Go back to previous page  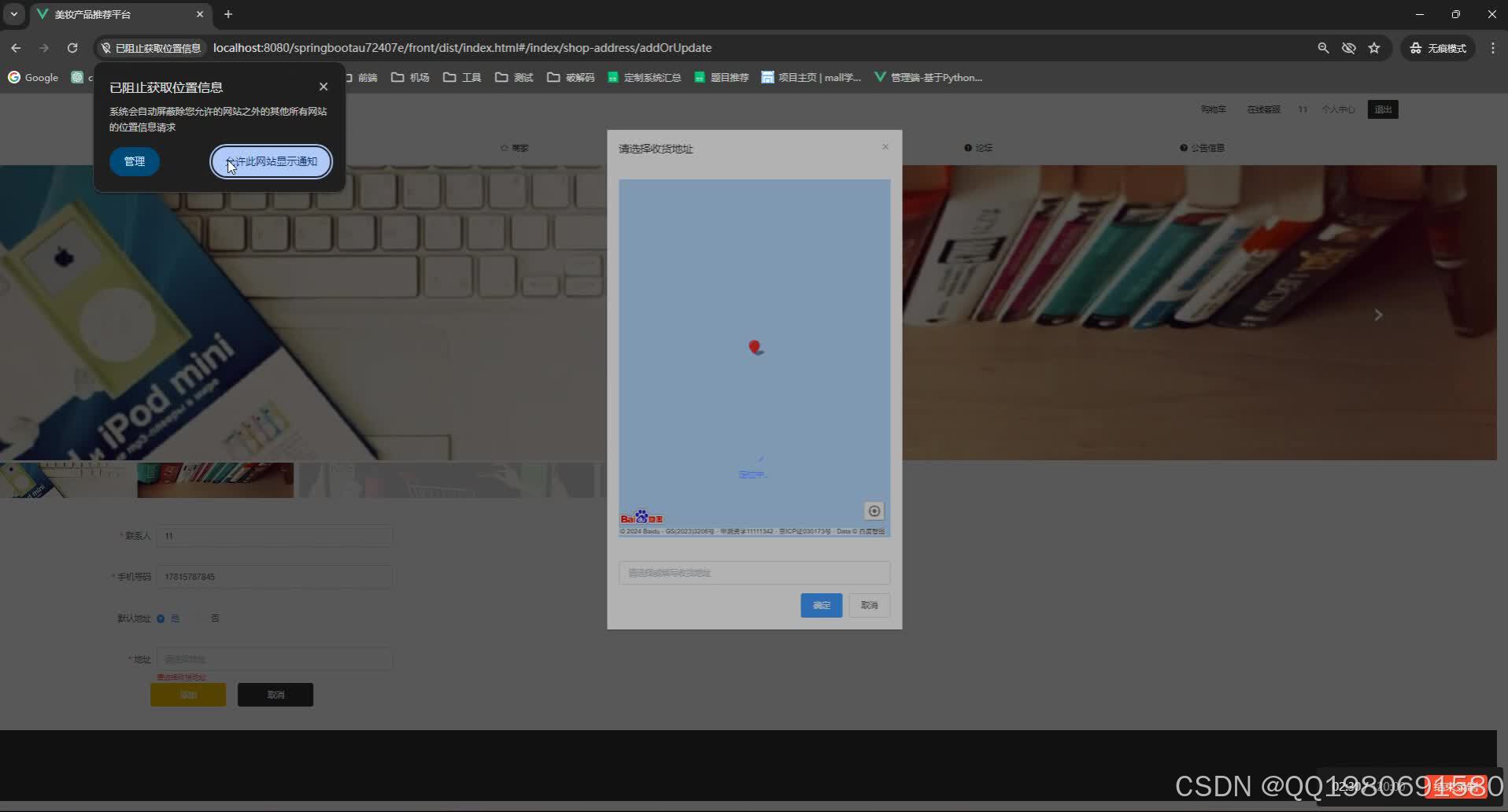pyautogui.click(x=16, y=48)
